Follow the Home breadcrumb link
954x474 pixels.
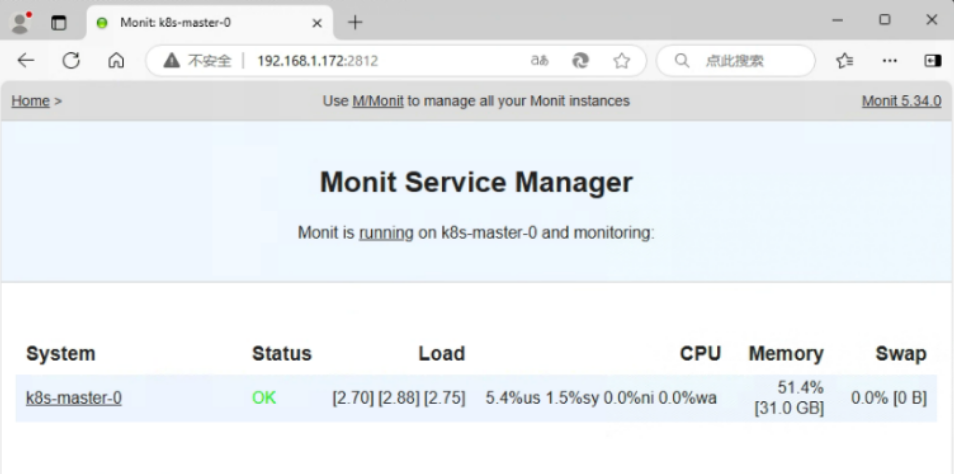pos(30,101)
